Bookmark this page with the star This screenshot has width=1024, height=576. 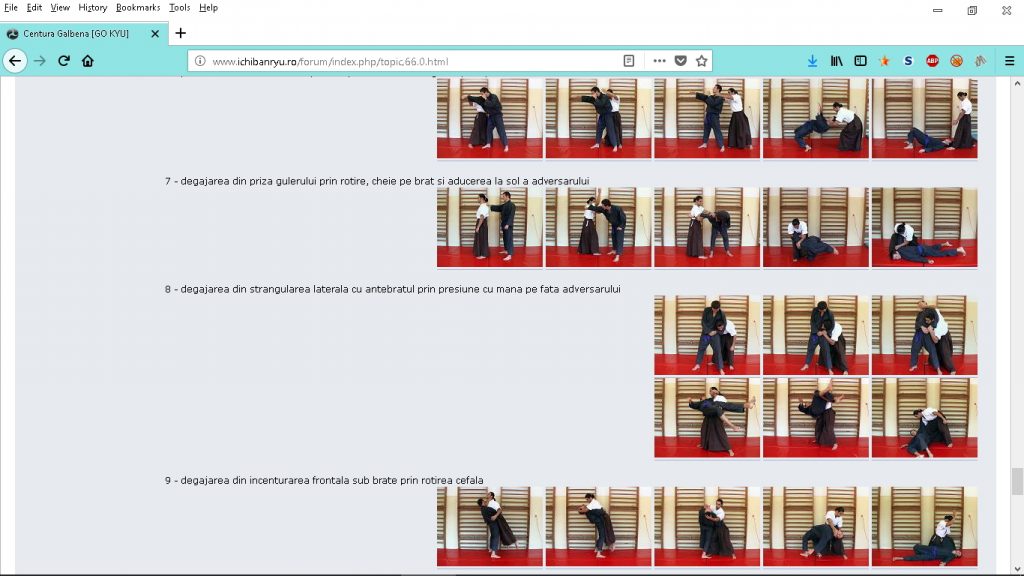click(701, 61)
